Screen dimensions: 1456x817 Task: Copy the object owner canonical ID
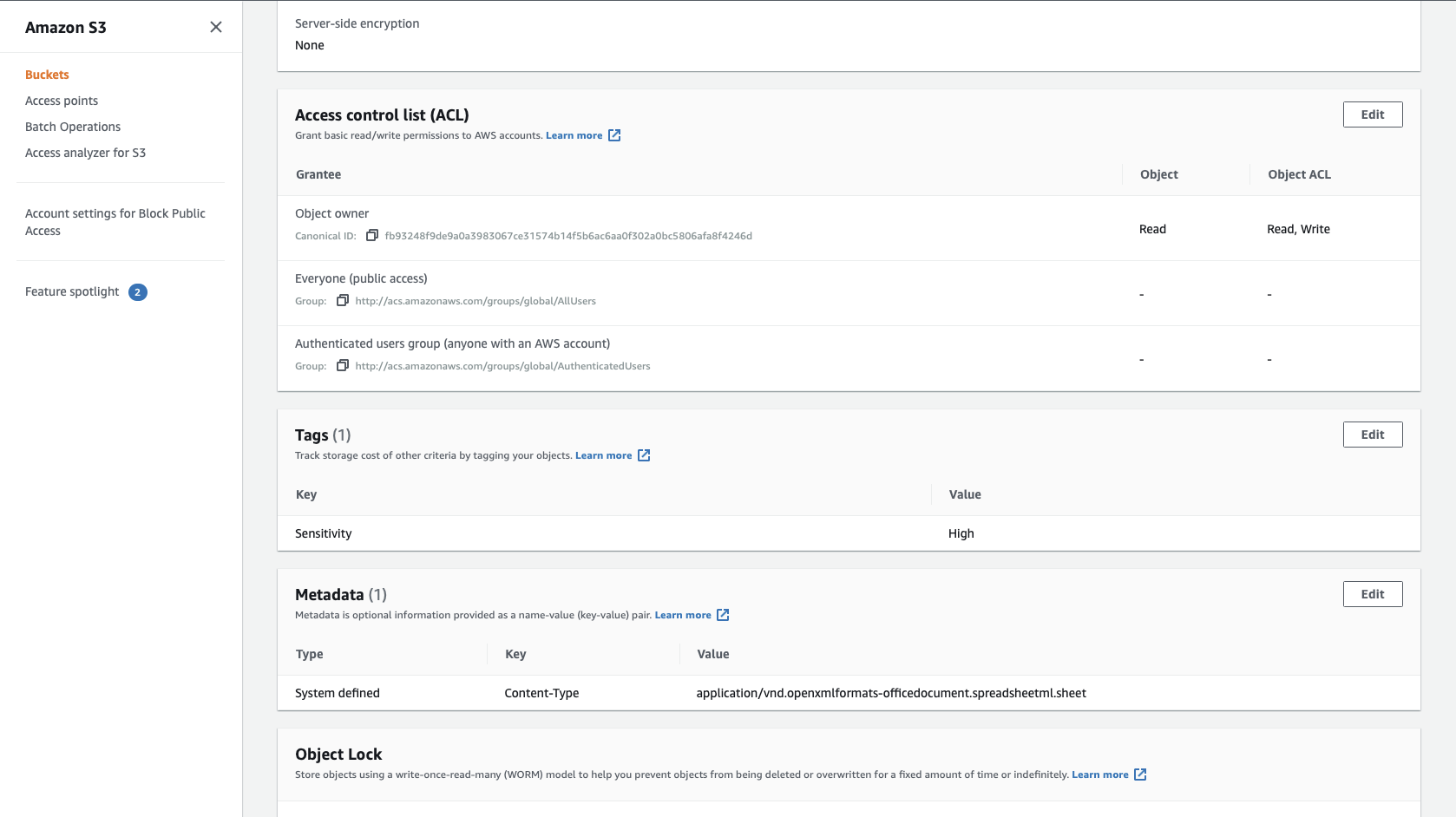(x=372, y=236)
